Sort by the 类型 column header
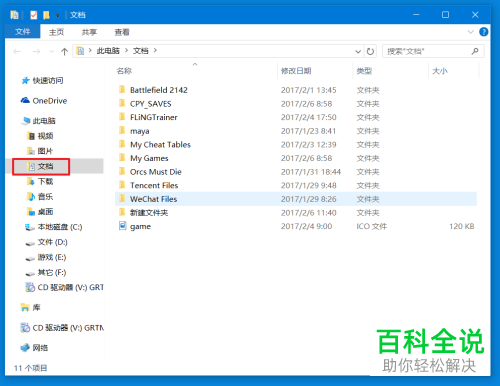This screenshot has width=500, height=386. pos(364,71)
